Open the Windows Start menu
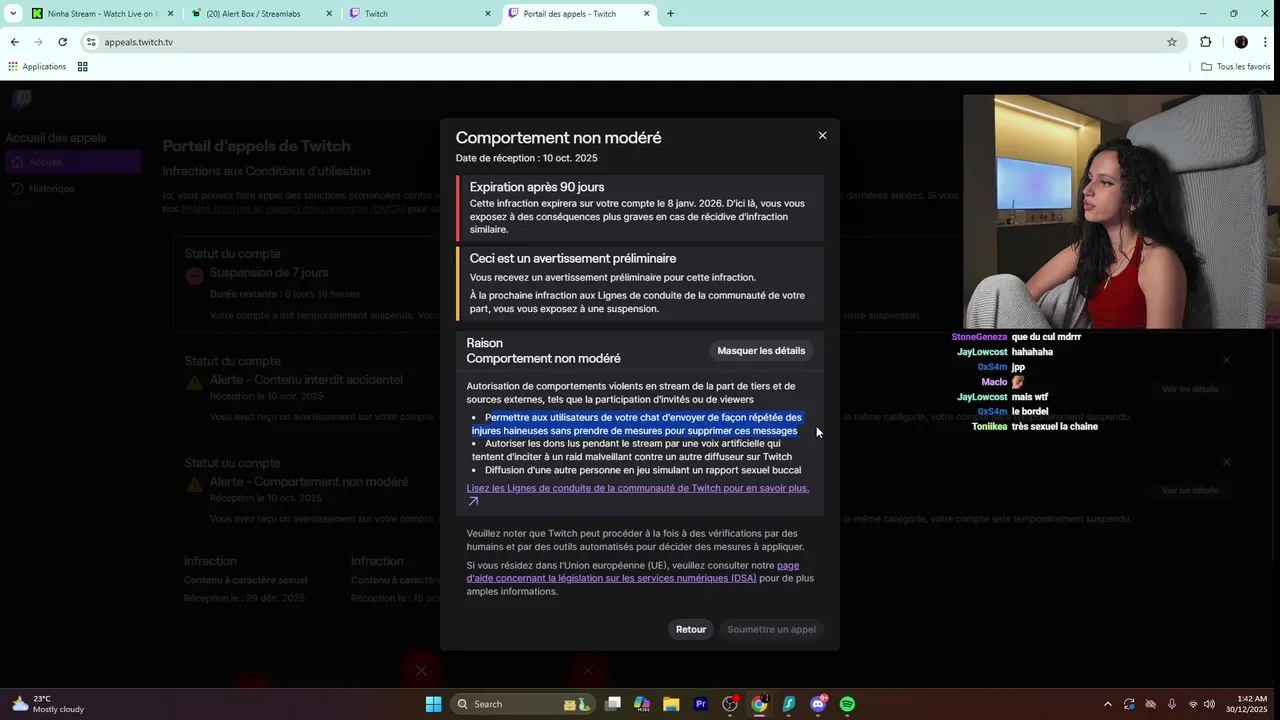Image resolution: width=1280 pixels, height=720 pixels. coord(433,704)
